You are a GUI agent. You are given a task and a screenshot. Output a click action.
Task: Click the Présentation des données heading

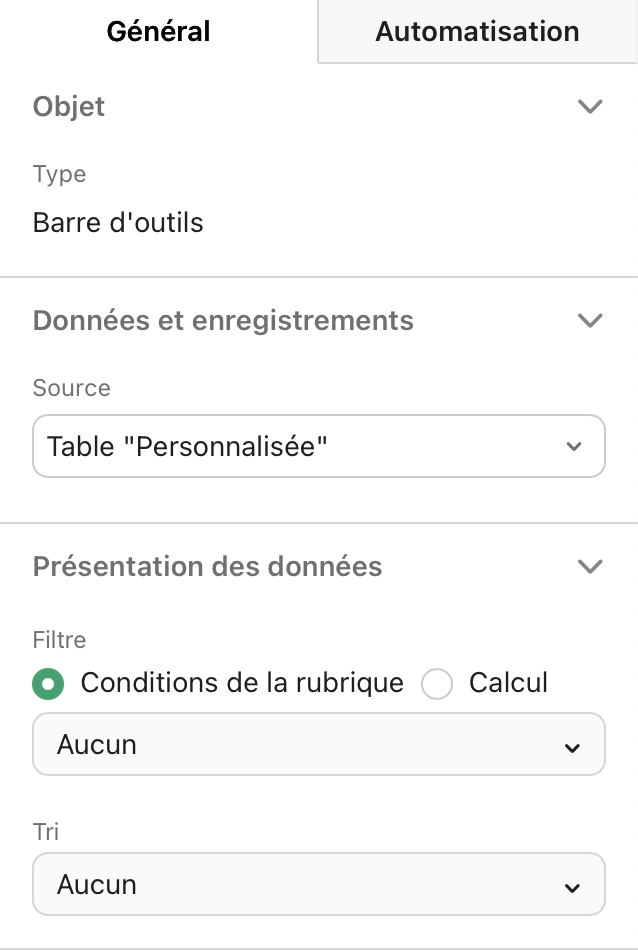207,566
